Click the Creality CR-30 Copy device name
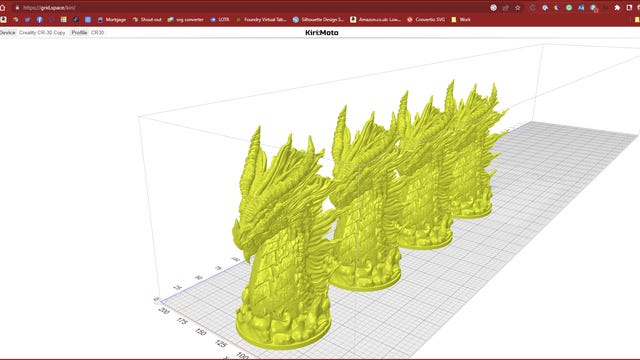This screenshot has width=640, height=360. point(42,33)
